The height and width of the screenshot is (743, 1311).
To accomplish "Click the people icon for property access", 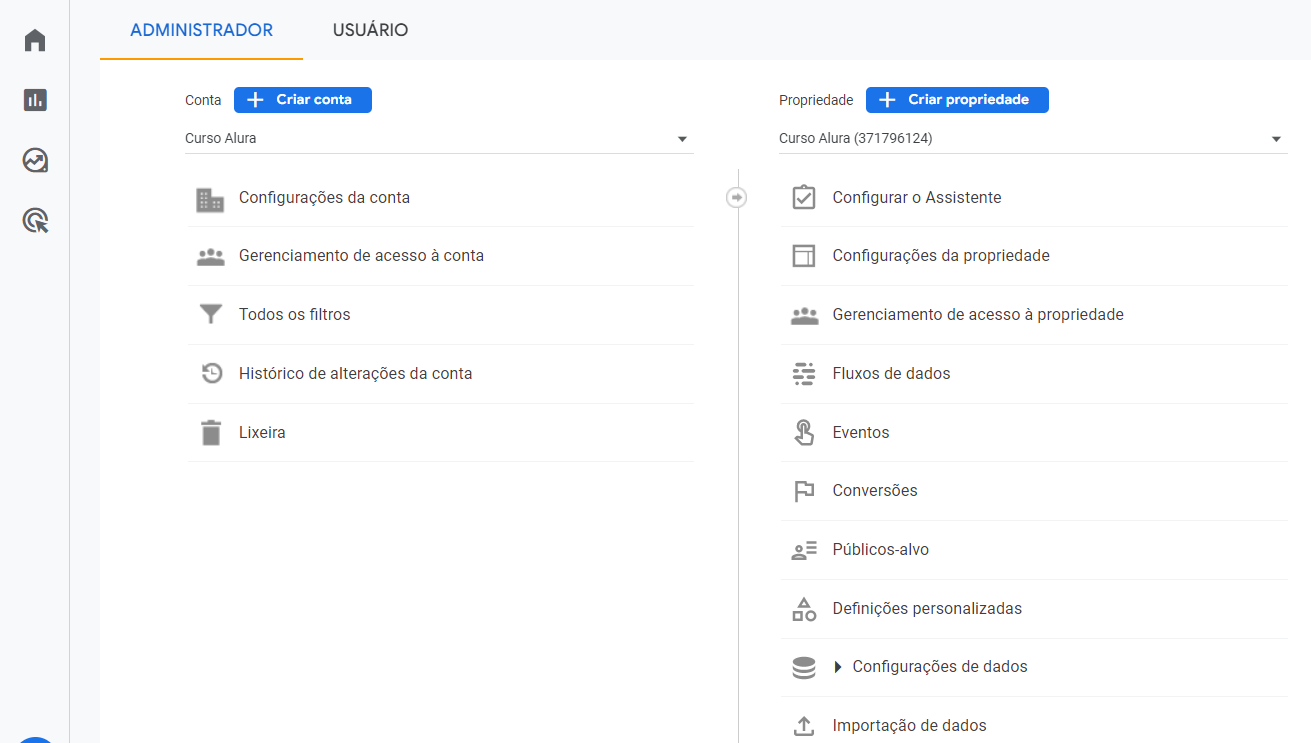I will click(x=804, y=315).
